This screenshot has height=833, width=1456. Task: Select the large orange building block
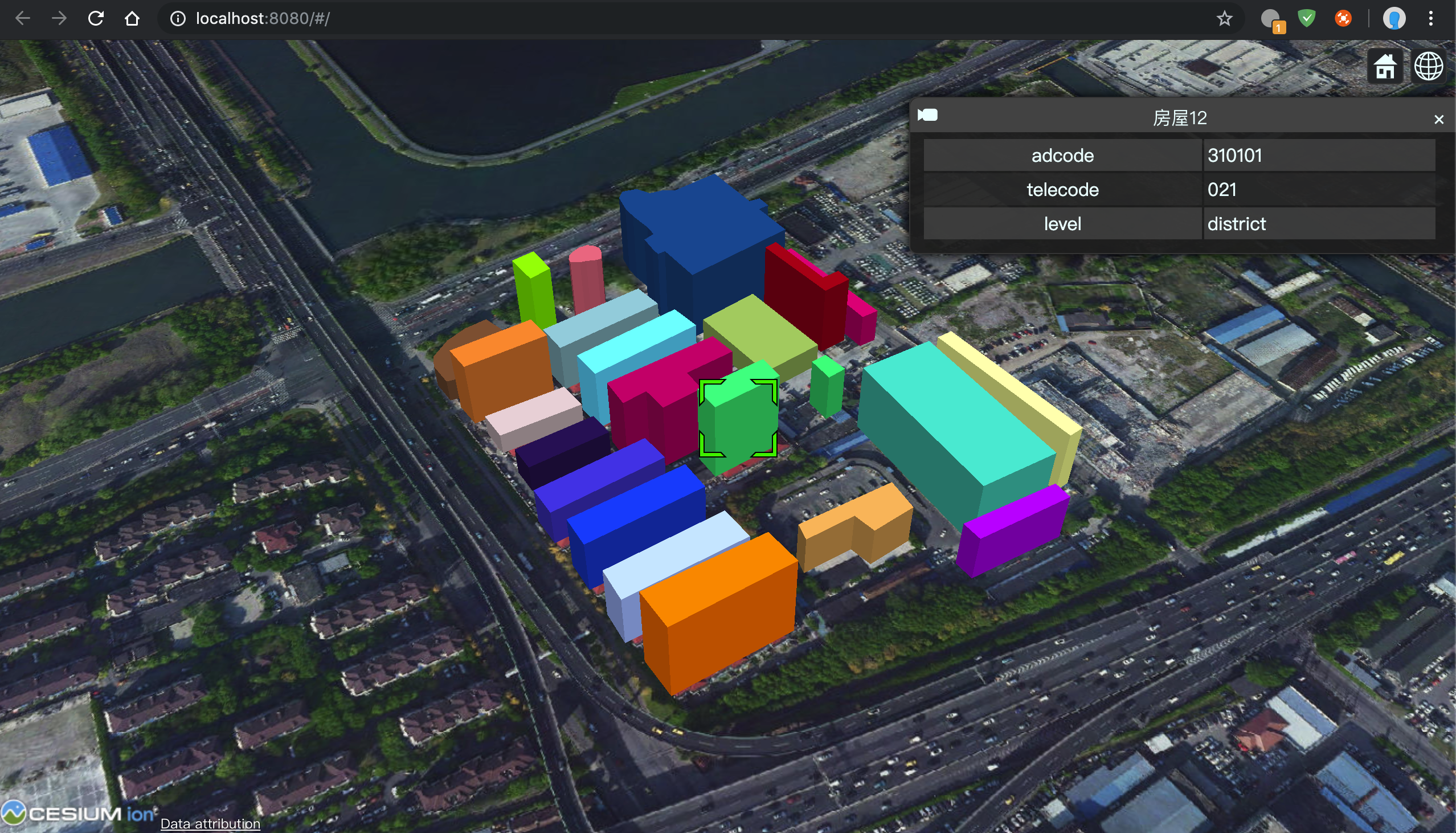723,612
